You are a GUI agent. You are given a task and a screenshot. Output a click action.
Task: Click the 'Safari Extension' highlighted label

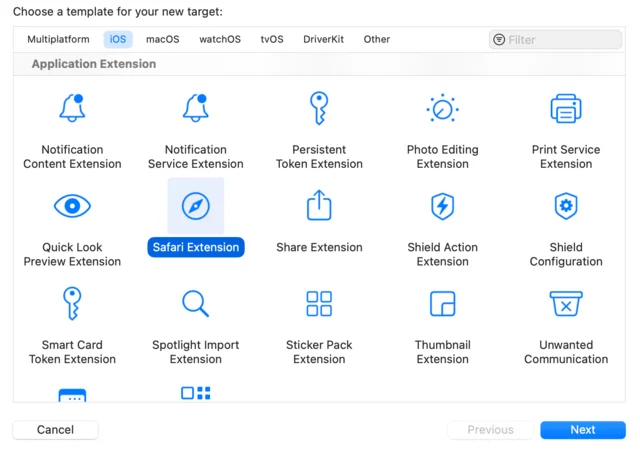click(x=196, y=247)
